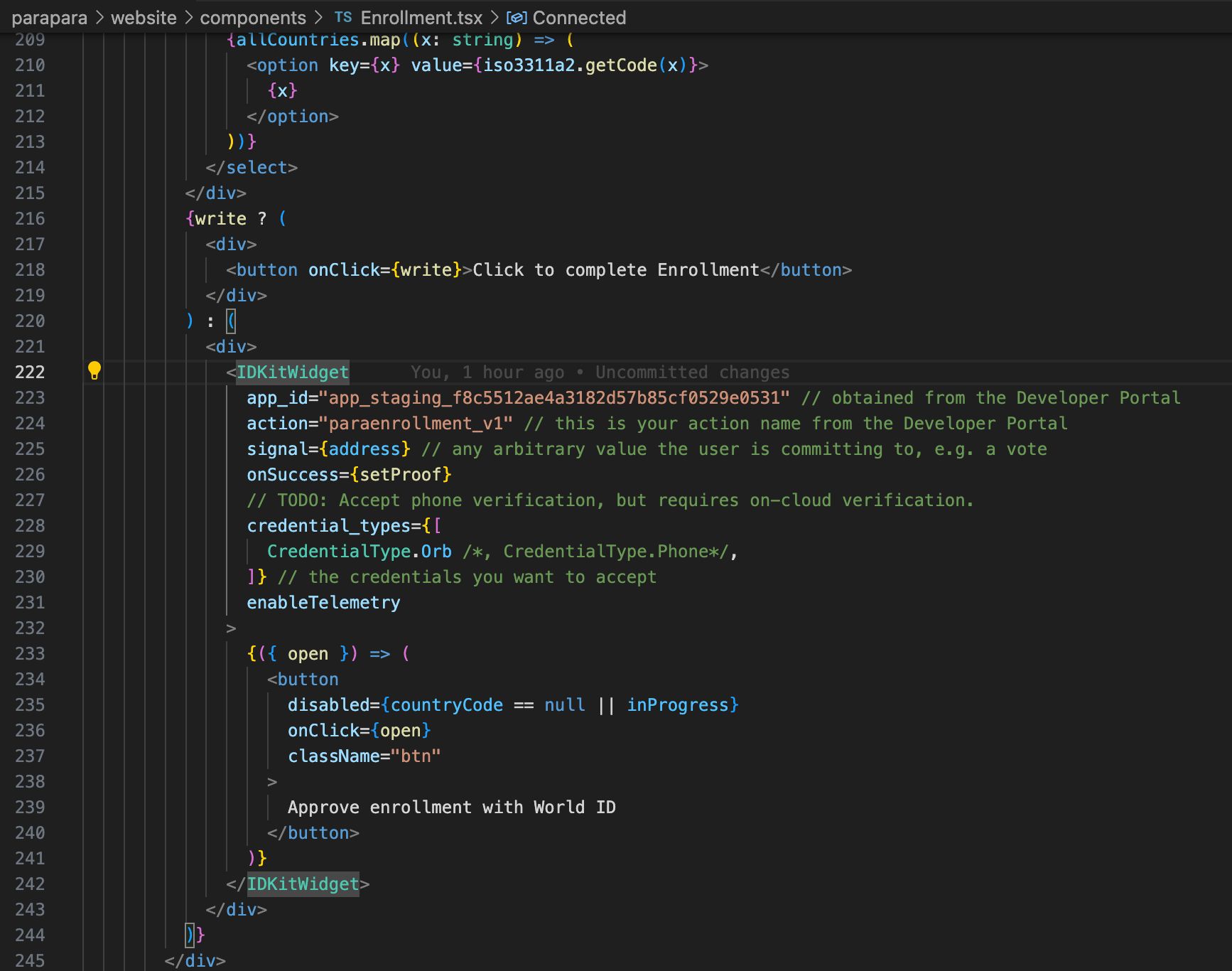Click the 'obtained from the Developer Portal' comment
The height and width of the screenshot is (971, 1232).
pyautogui.click(x=990, y=397)
